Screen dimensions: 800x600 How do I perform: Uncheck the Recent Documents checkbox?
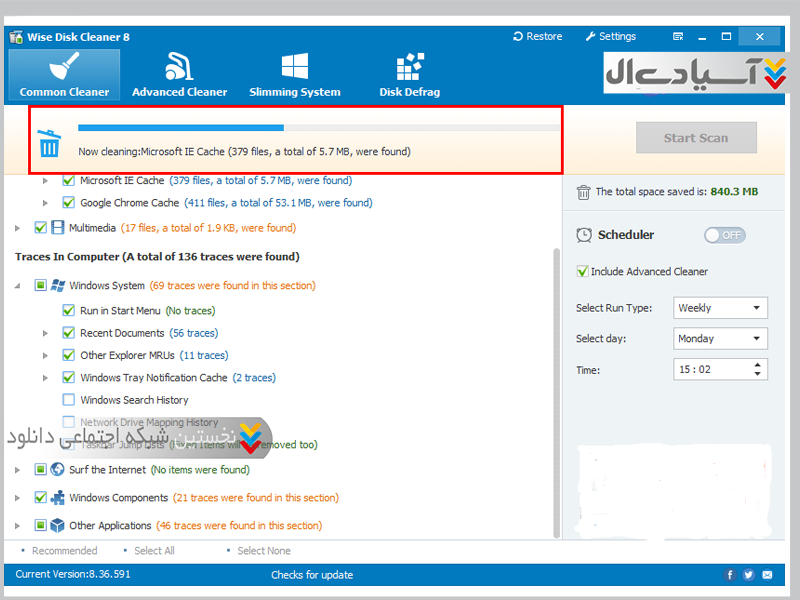[x=69, y=333]
